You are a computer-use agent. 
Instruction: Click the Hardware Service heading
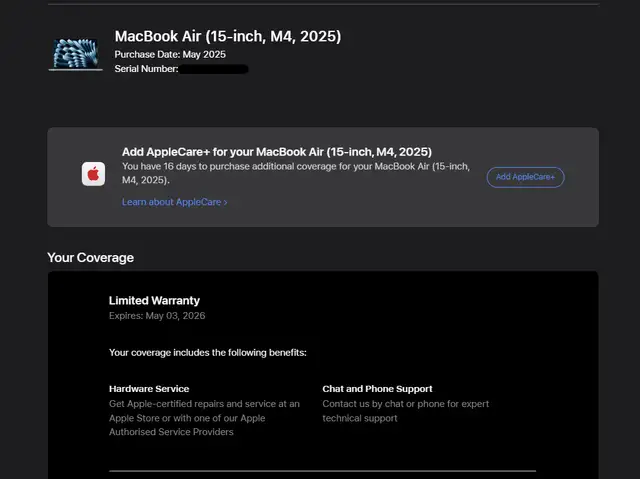tap(149, 388)
